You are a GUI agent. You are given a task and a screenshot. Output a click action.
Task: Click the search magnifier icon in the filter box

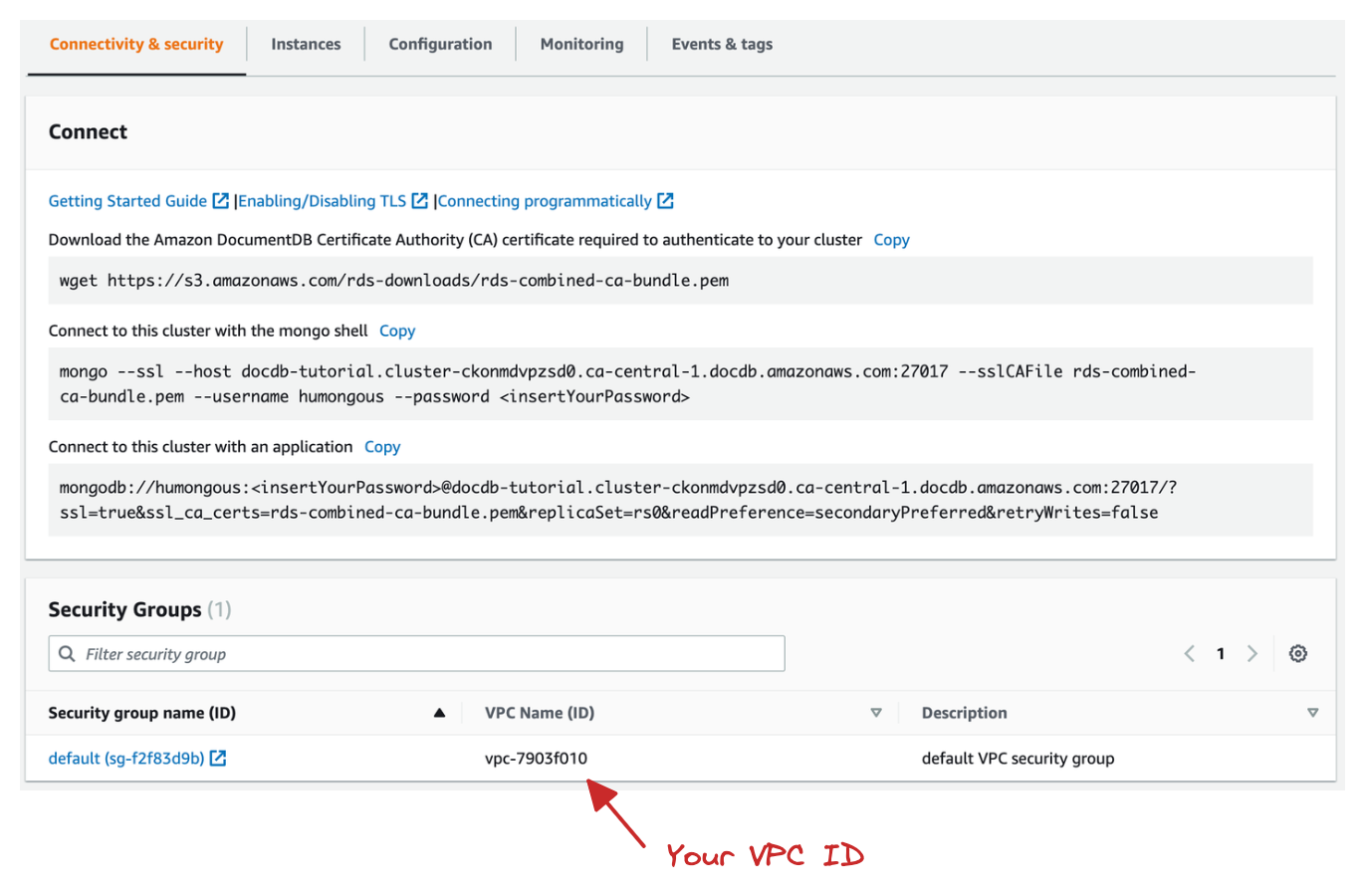pyautogui.click(x=67, y=654)
